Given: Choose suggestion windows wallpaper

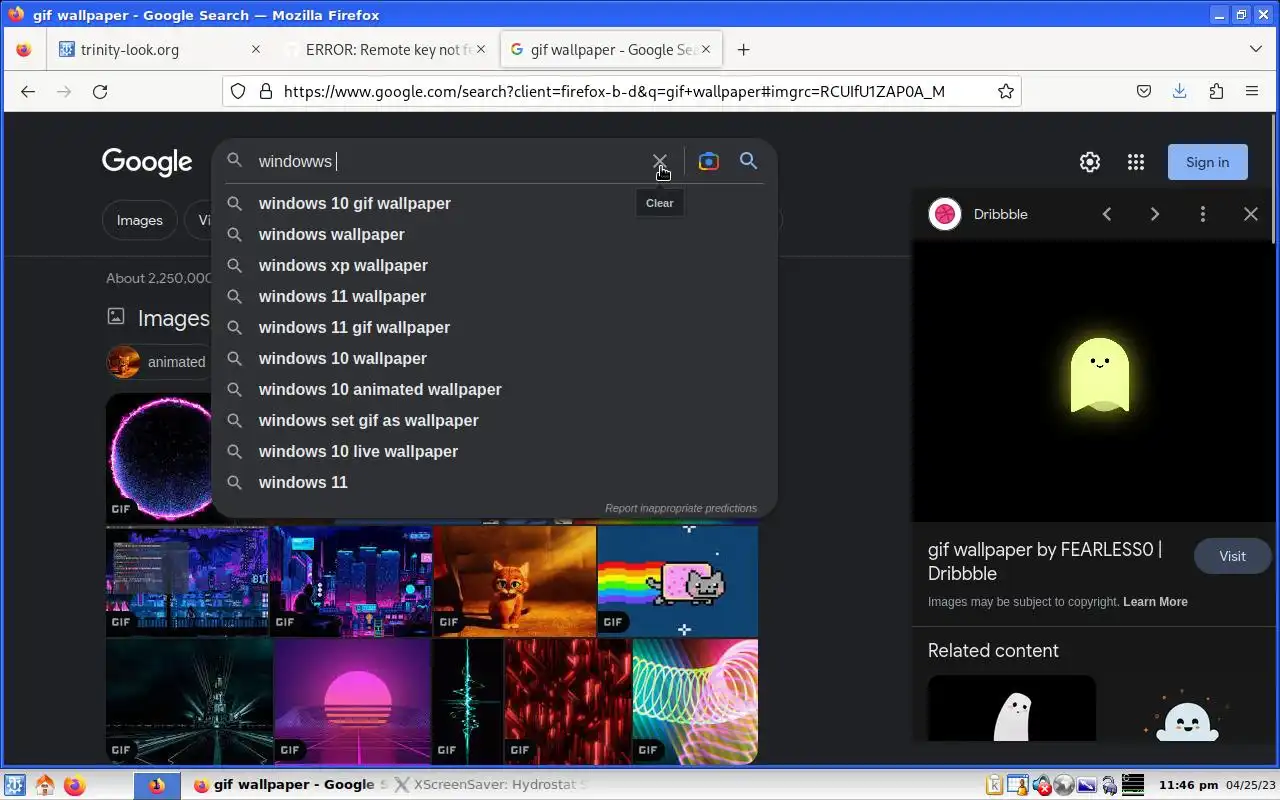Looking at the screenshot, I should pos(494,234).
